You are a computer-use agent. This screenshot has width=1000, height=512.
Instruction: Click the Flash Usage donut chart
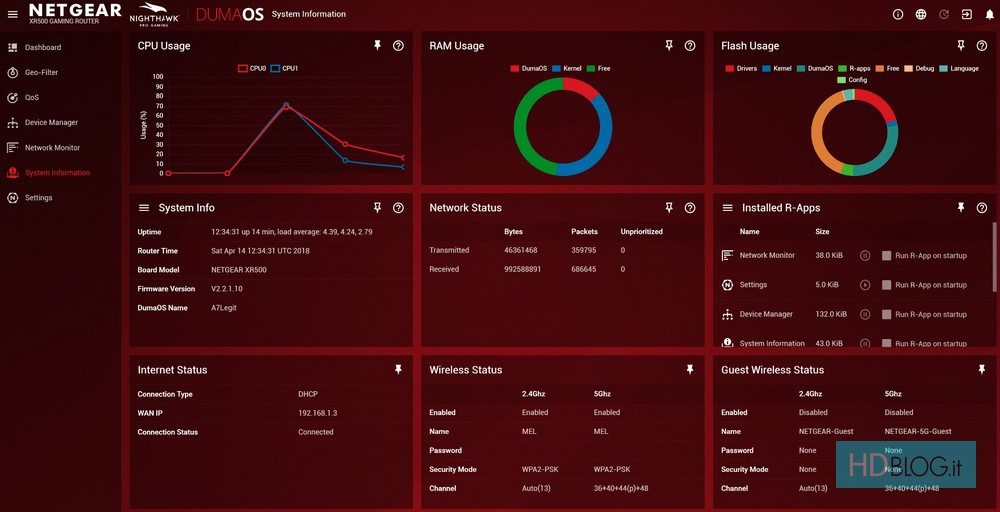[855, 133]
